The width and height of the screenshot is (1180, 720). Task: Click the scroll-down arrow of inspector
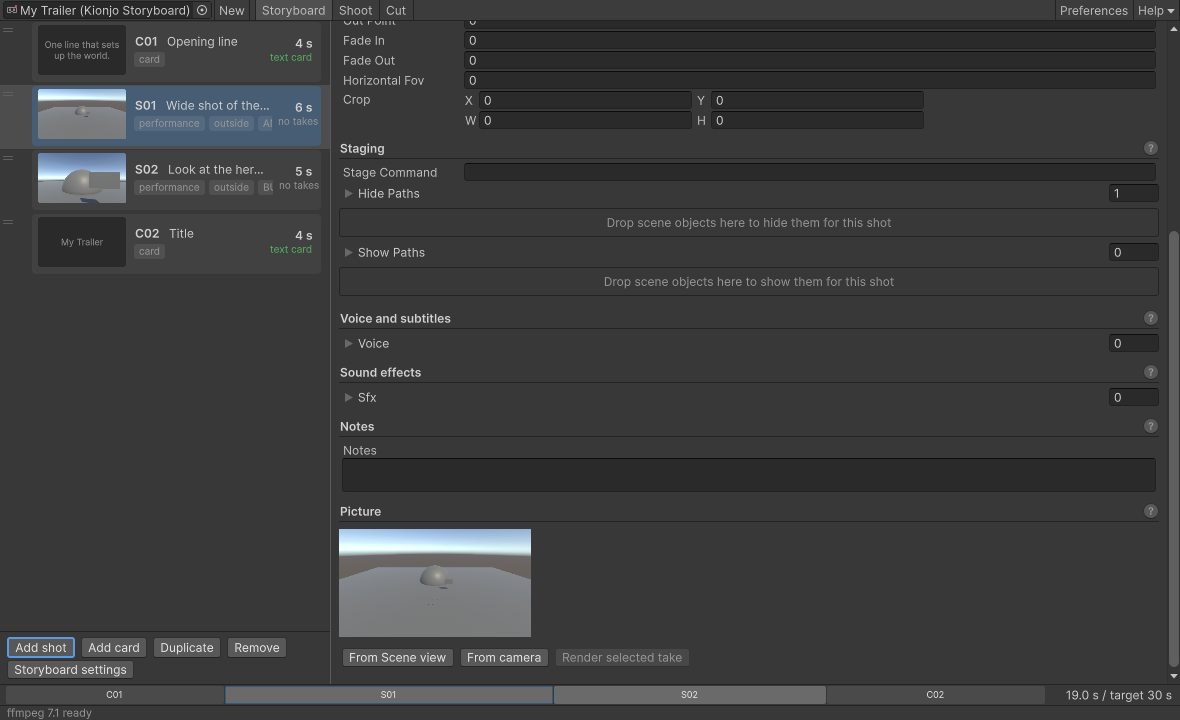tap(1173, 676)
